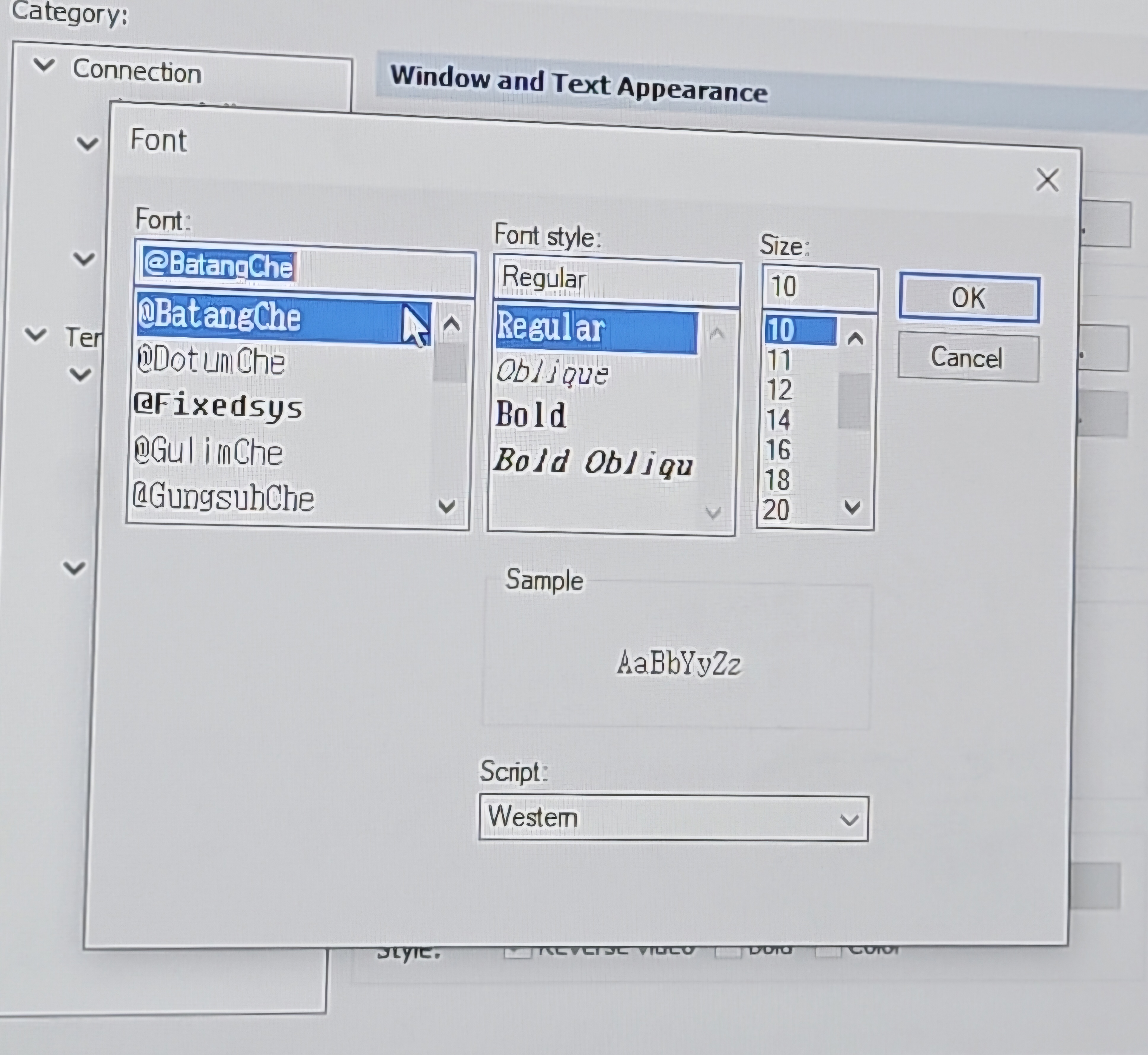Collapse the Connection category chevron
Image resolution: width=1148 pixels, height=1055 pixels.
[x=44, y=65]
